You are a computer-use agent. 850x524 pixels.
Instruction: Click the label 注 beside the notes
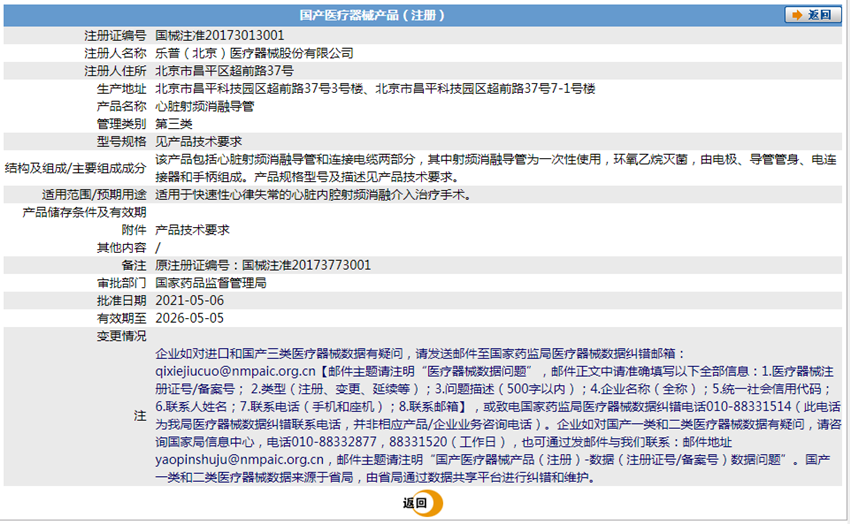click(140, 416)
